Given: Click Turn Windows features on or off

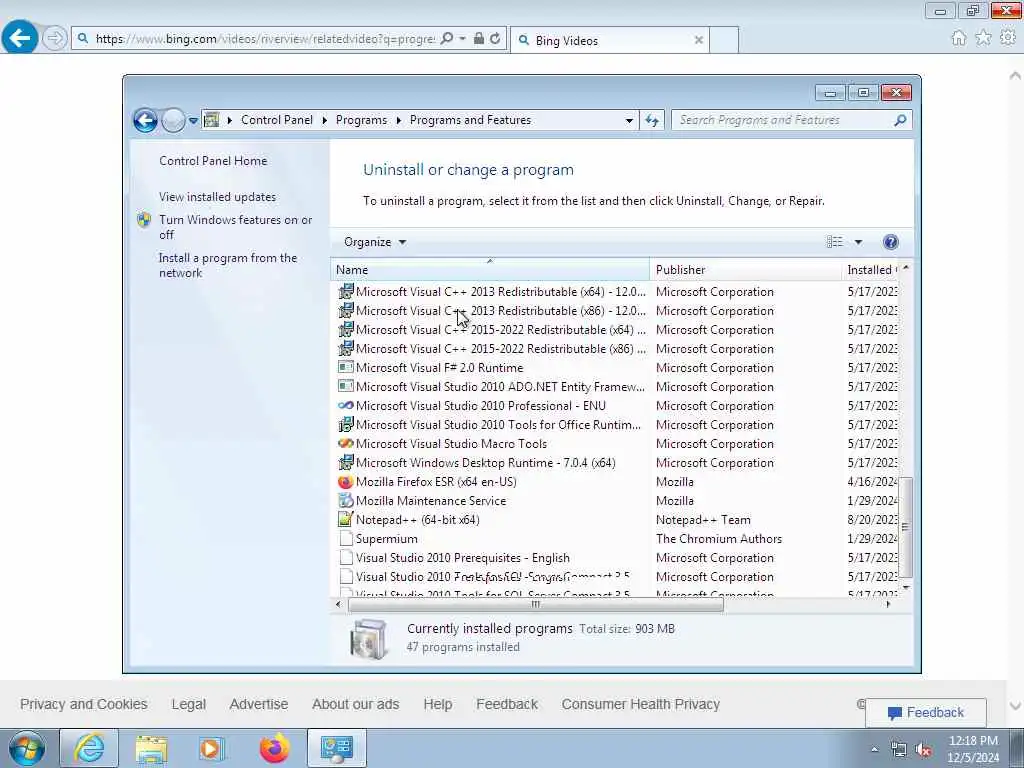Looking at the screenshot, I should click(236, 227).
